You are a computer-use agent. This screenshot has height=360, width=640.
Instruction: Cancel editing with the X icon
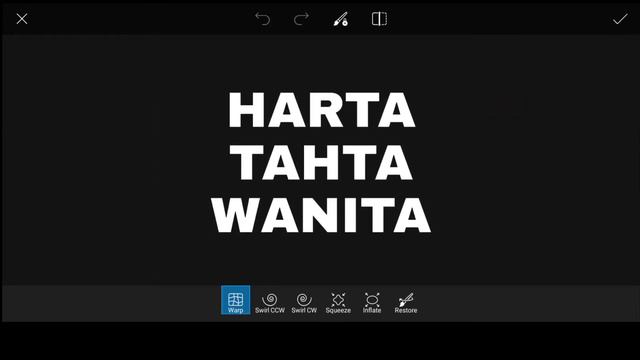coord(22,19)
